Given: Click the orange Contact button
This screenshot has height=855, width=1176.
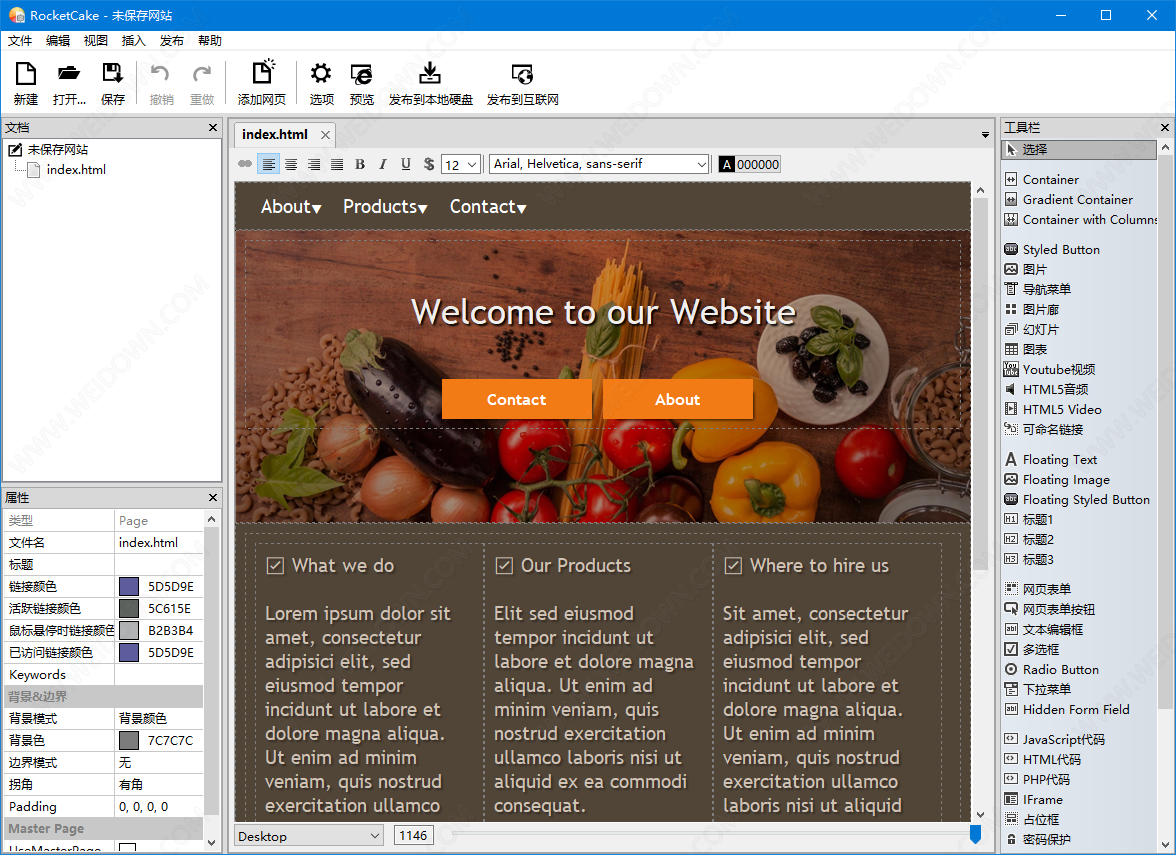Looking at the screenshot, I should [516, 399].
